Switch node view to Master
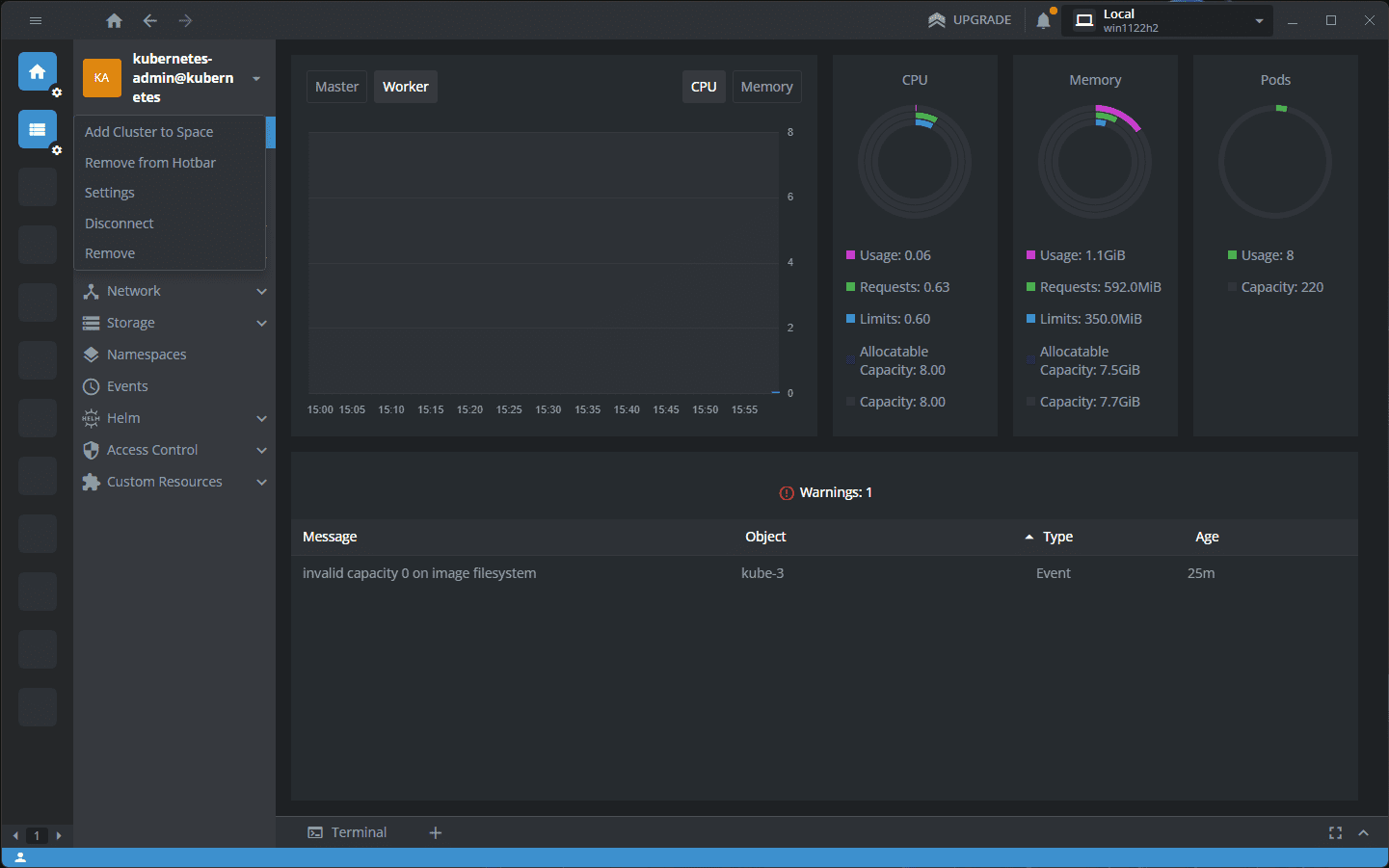Image resolution: width=1389 pixels, height=868 pixels. (x=336, y=86)
